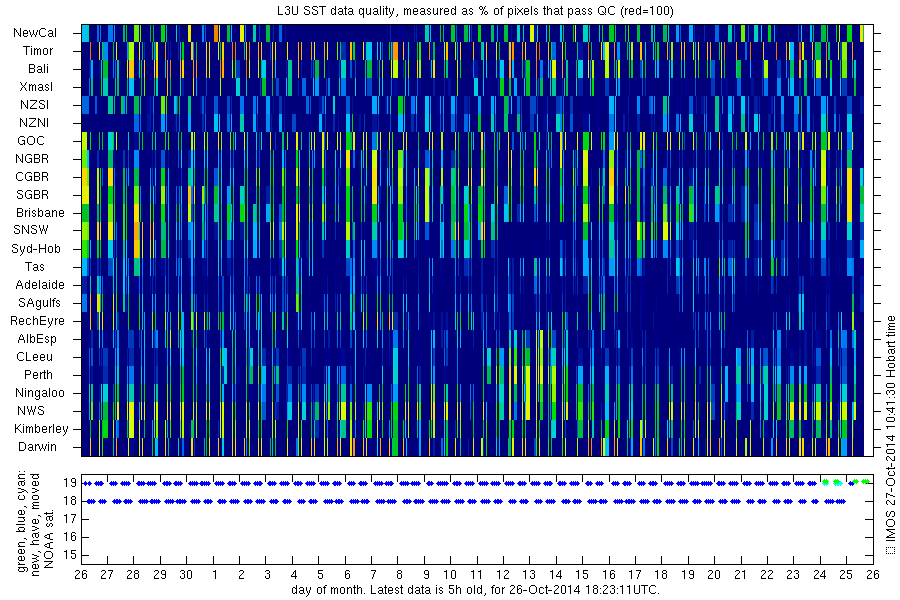Click the NOAA sat. vertical axis label
Screen dimensions: 900x600
(49, 537)
